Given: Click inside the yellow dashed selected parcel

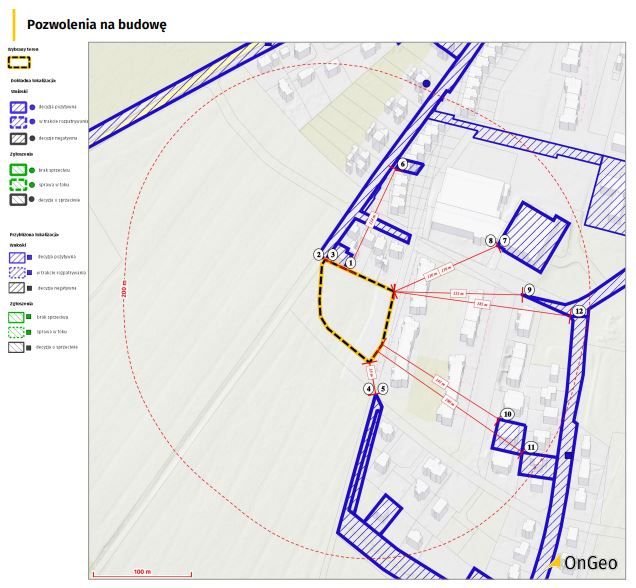Looking at the screenshot, I should click(x=352, y=310).
